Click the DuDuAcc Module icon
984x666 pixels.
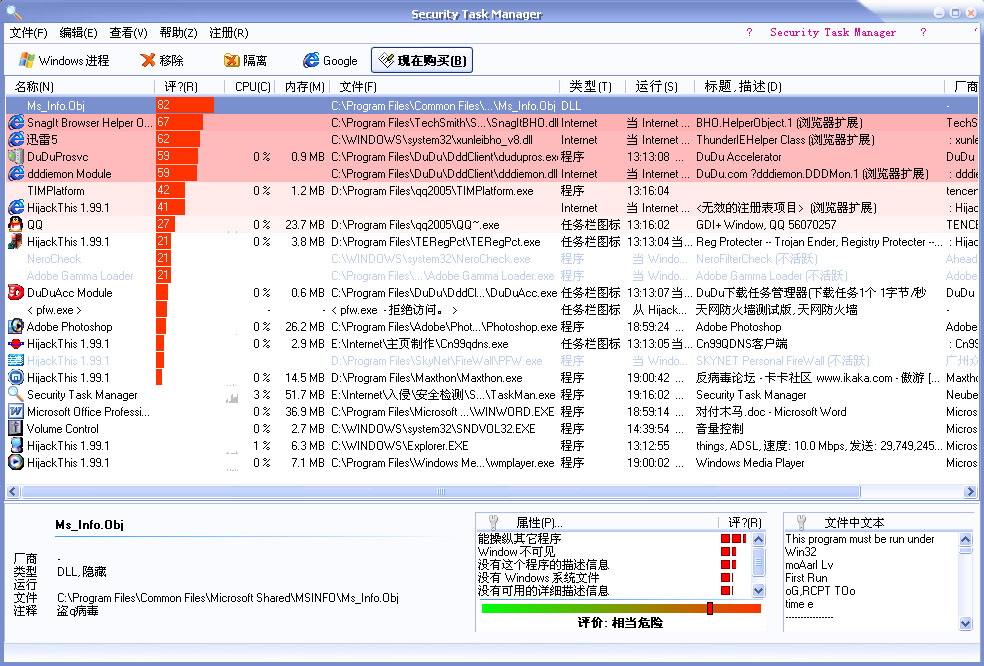tap(16, 292)
